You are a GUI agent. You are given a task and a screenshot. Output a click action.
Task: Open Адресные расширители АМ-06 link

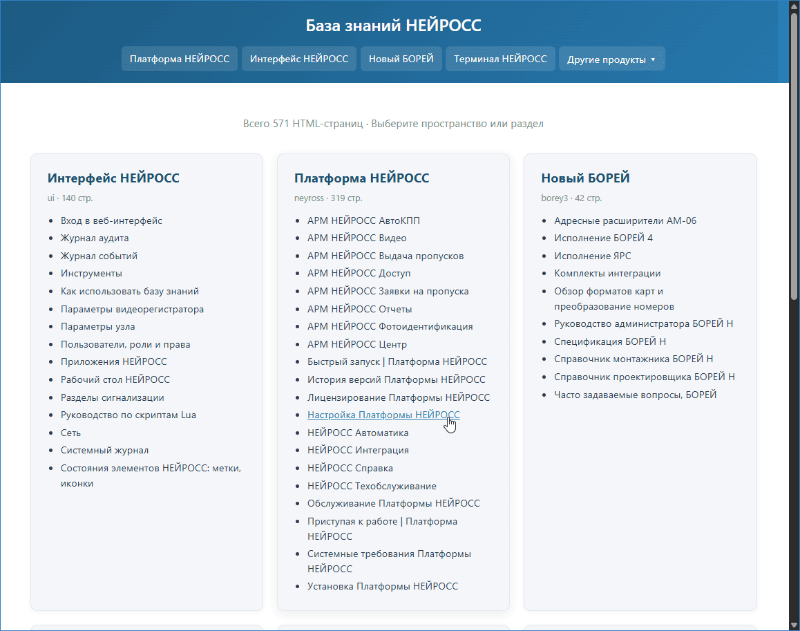625,220
